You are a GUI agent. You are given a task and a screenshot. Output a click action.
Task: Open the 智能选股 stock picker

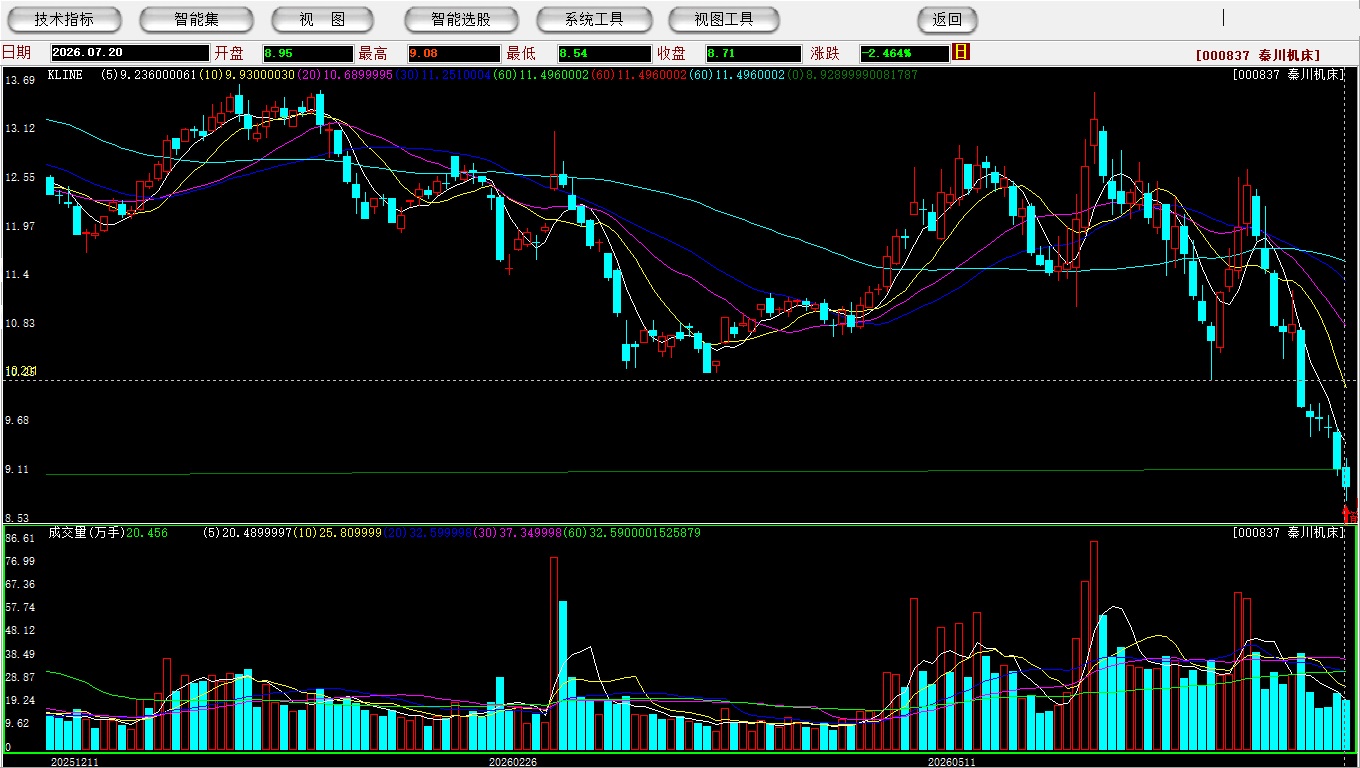pos(461,19)
